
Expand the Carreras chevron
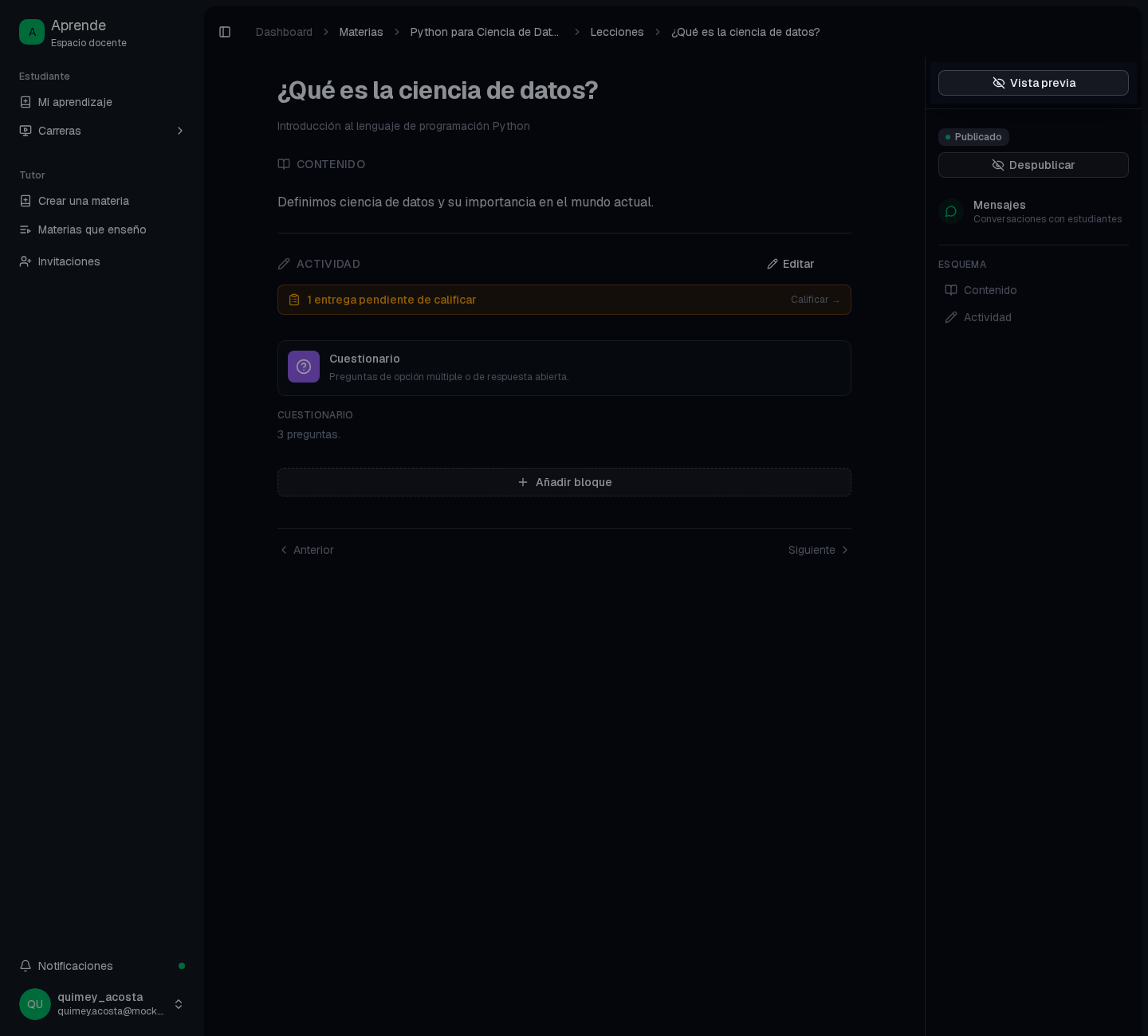click(180, 131)
